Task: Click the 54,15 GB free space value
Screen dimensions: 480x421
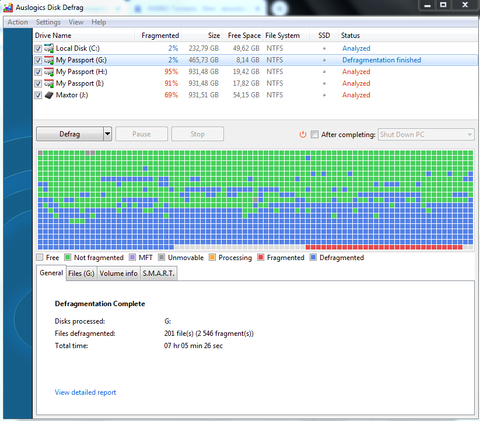Action: coord(246,95)
